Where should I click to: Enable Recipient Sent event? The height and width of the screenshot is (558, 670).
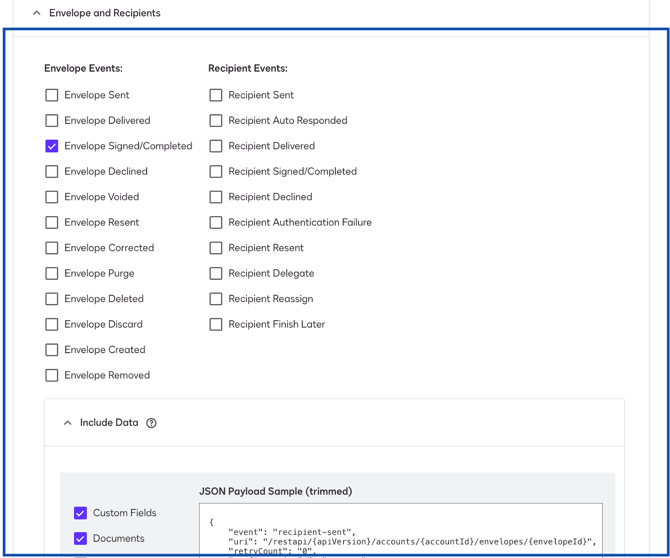tap(216, 95)
